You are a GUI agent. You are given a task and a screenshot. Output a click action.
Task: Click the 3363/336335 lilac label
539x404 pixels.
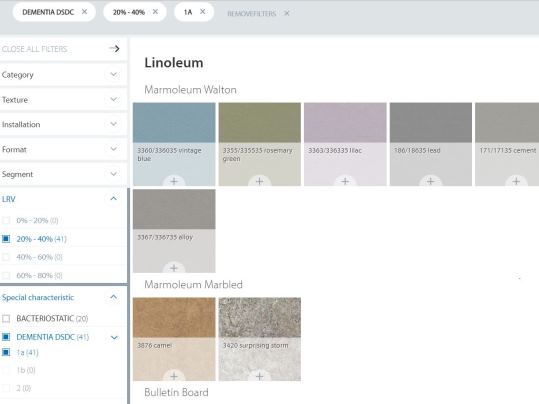(335, 151)
